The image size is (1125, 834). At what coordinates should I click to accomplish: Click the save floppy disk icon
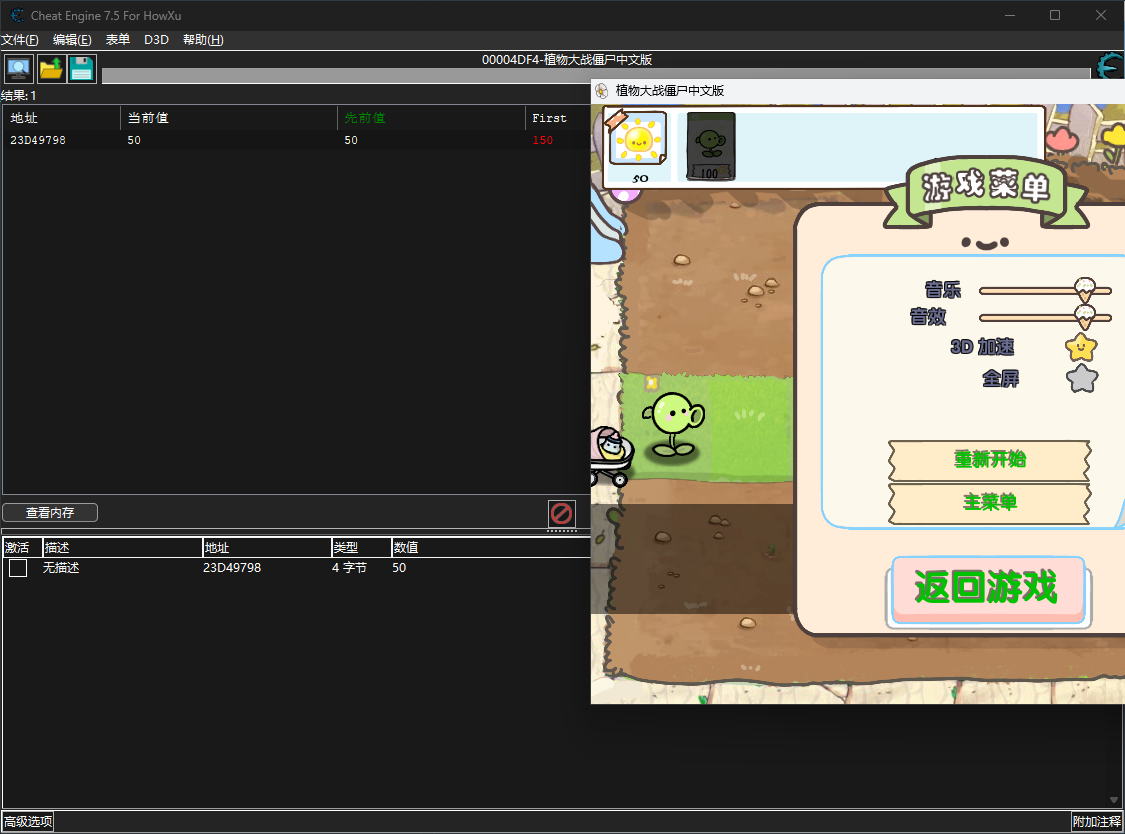click(82, 69)
